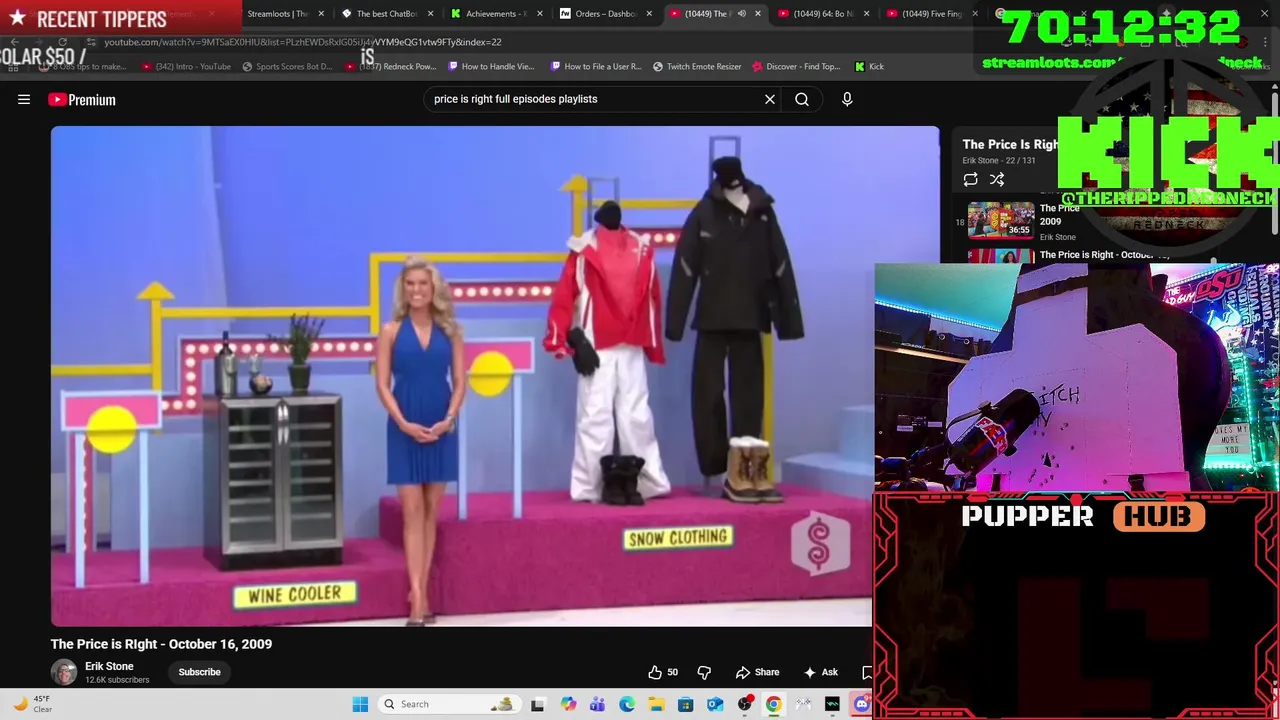Screen dimensions: 1280x720
Task: Switch to Five Fing YouTube tab
Action: click(932, 14)
